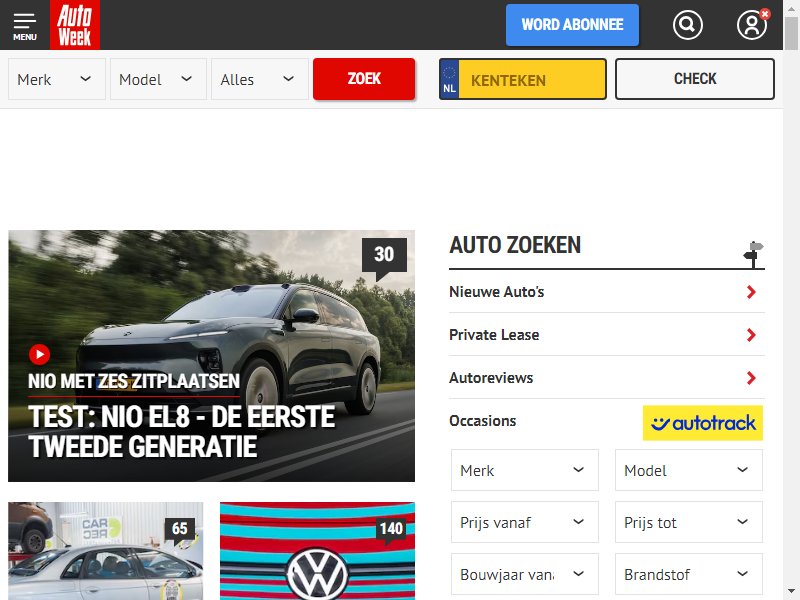The image size is (800, 600).
Task: Open the Occasions Model dropdown
Action: [x=689, y=470]
